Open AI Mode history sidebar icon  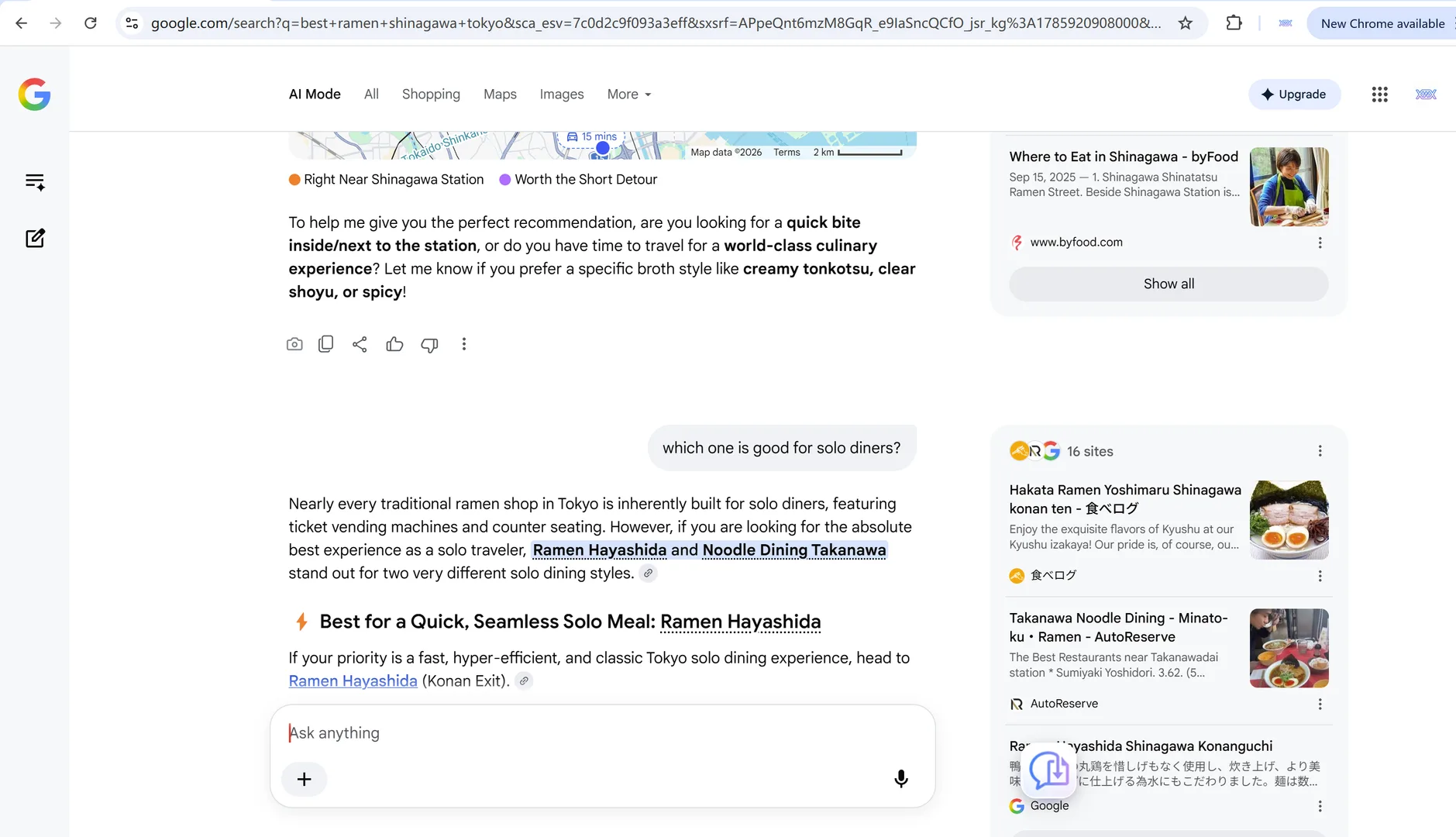coord(35,182)
